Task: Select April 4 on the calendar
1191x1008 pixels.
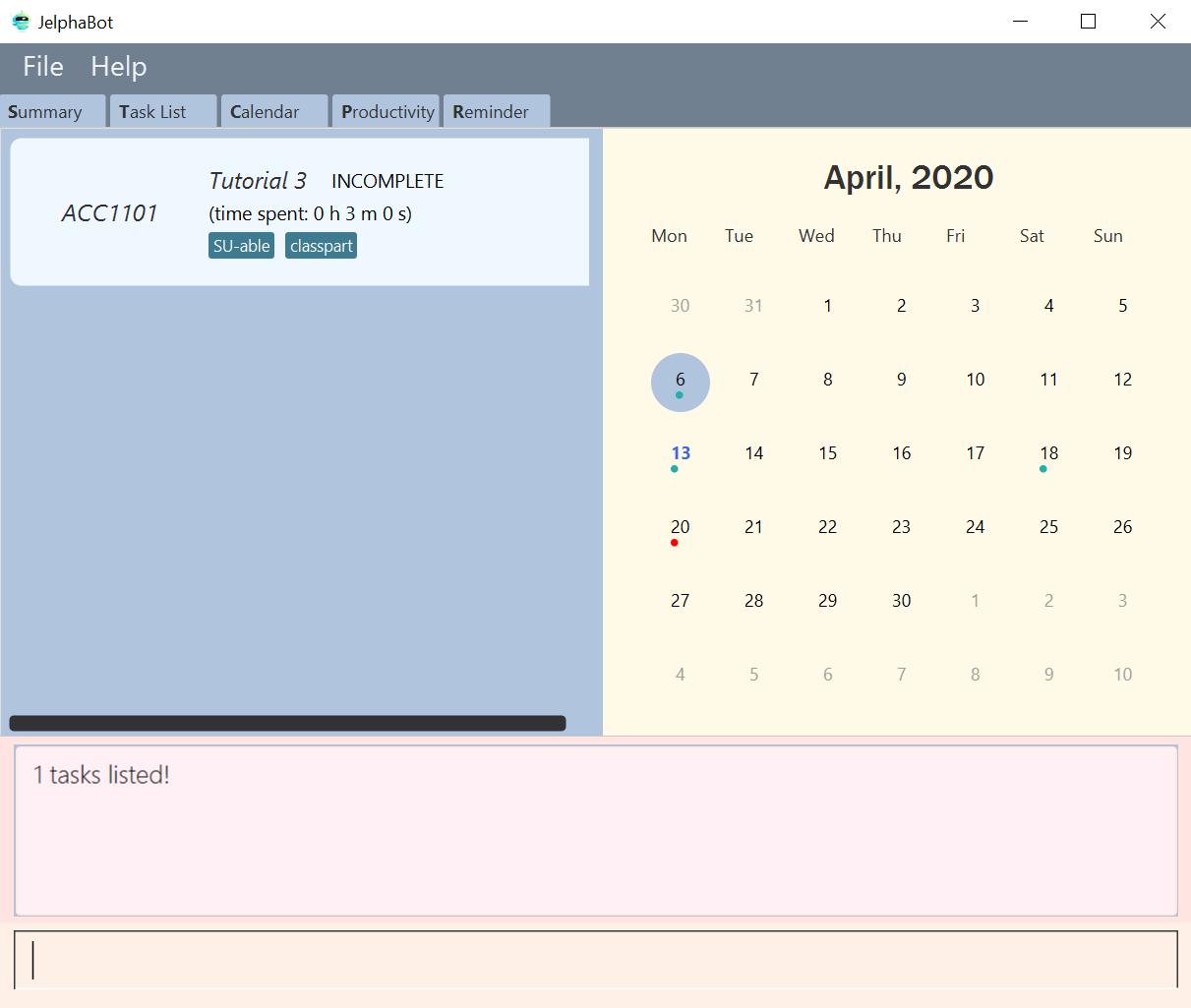Action: (x=1048, y=306)
